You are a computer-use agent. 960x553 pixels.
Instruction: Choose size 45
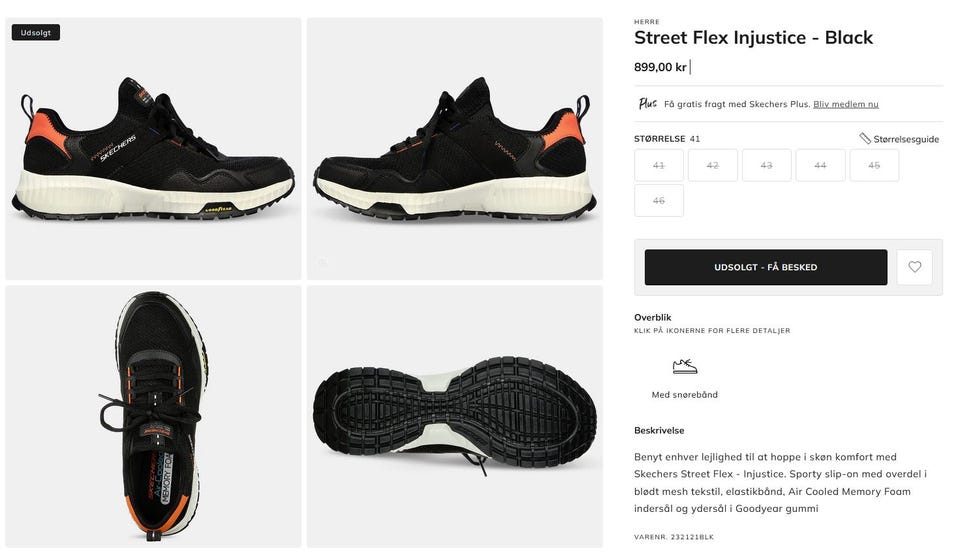(874, 165)
